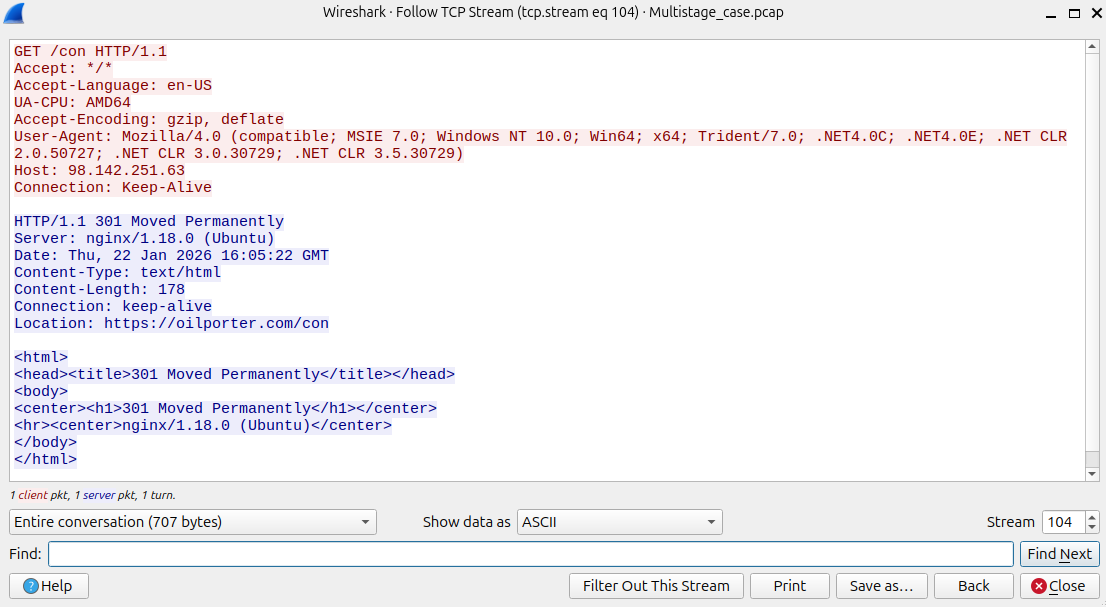
Task: Click the Wireshark shark fin logo
Action: tap(14, 13)
